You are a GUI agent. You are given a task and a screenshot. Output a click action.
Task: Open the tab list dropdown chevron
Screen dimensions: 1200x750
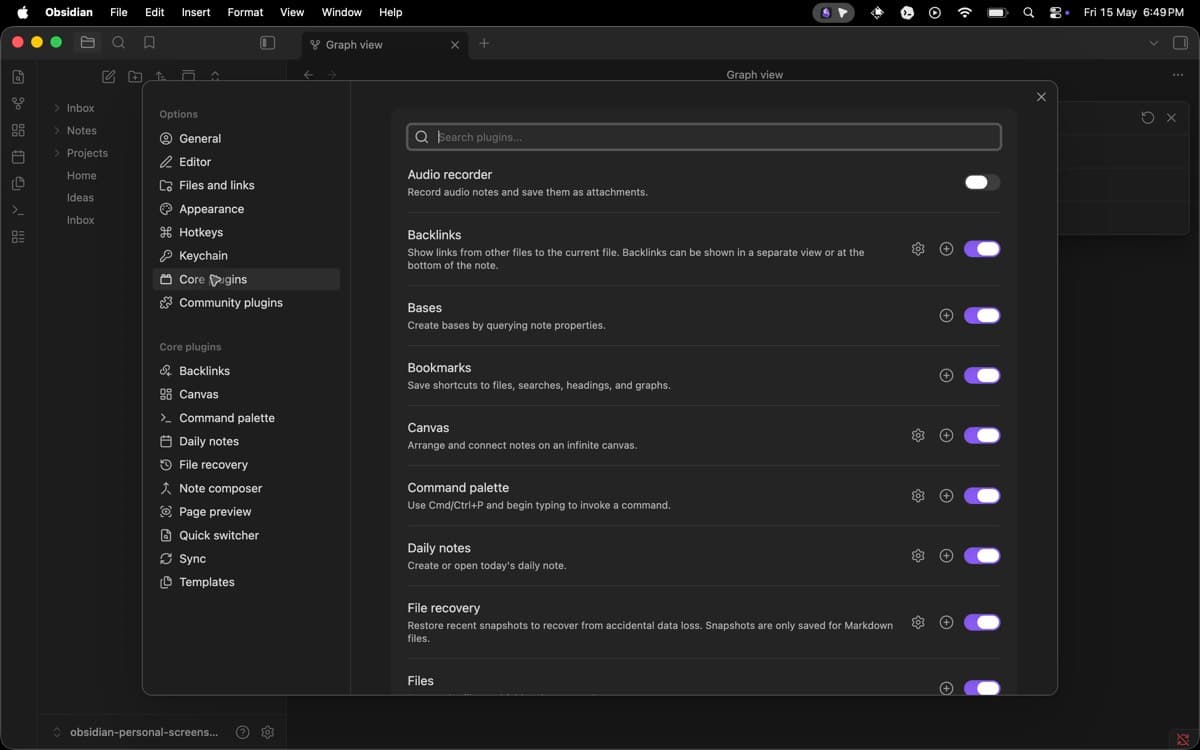pos(1153,43)
